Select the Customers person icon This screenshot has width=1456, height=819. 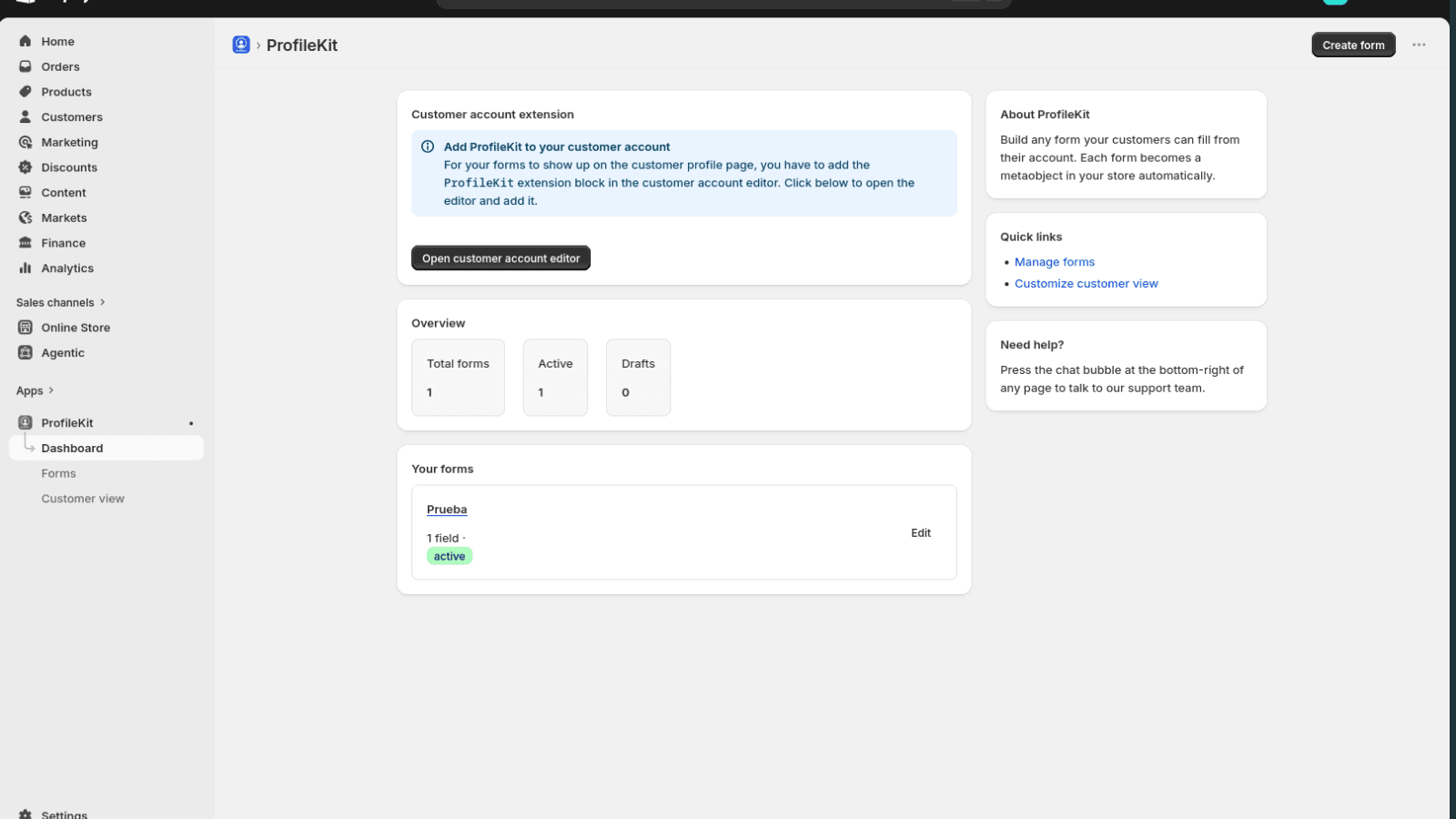coord(25,116)
